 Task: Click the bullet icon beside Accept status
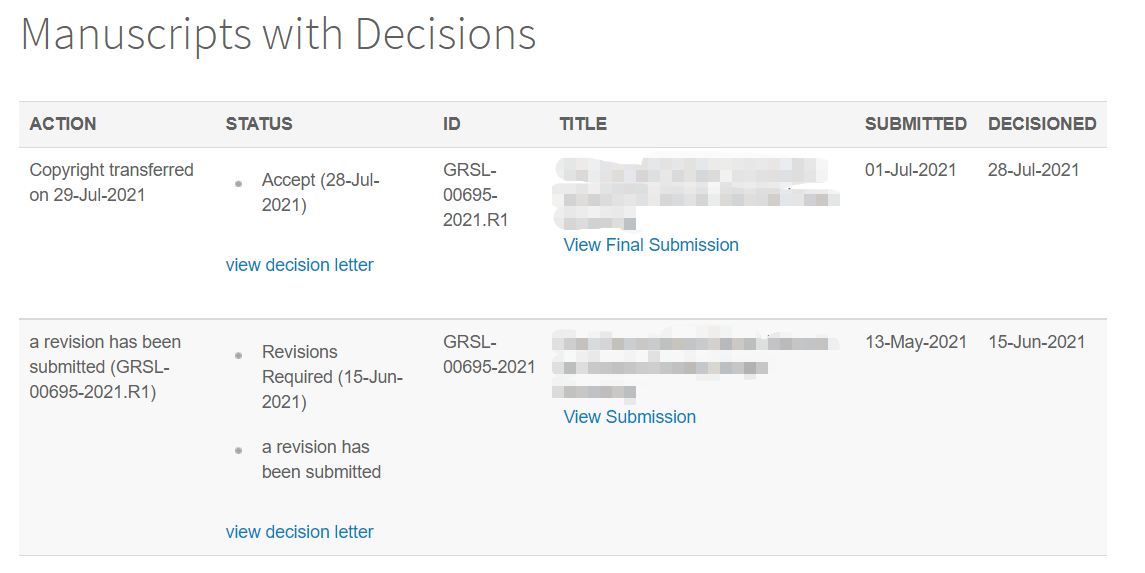coord(238,183)
